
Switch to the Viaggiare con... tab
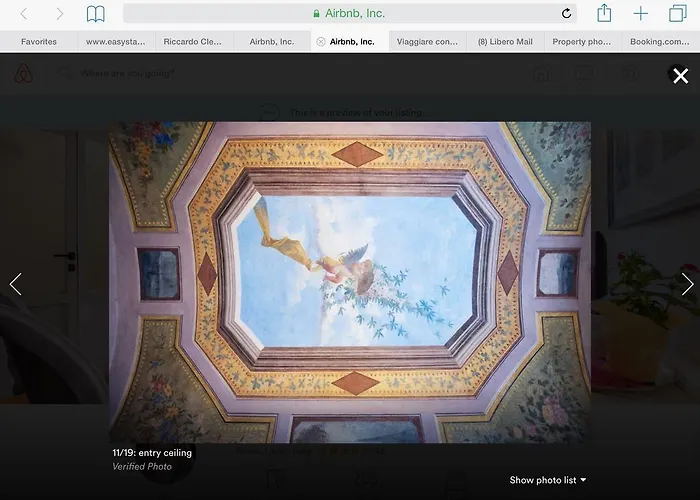point(427,42)
